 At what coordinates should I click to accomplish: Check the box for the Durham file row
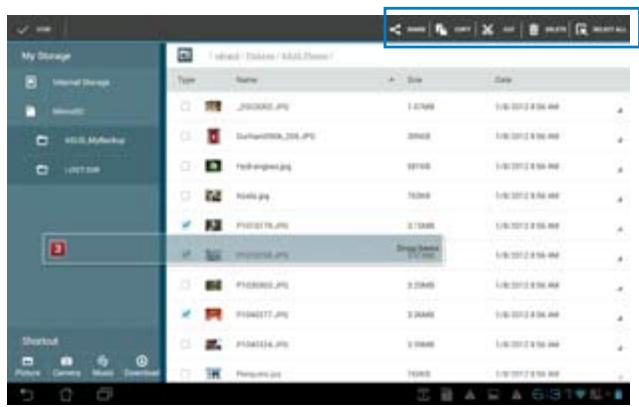click(185, 136)
